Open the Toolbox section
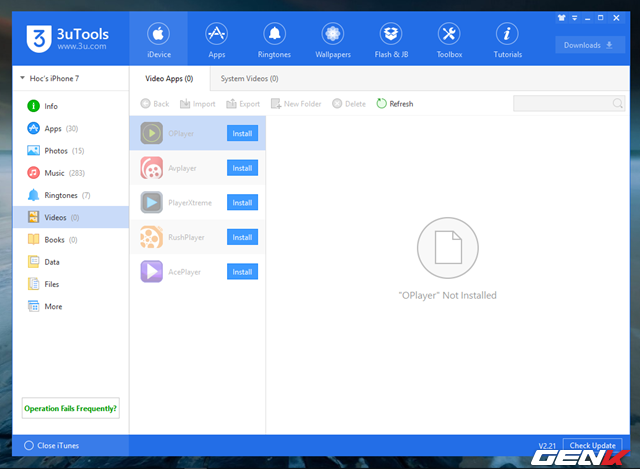640x469 pixels. click(449, 39)
